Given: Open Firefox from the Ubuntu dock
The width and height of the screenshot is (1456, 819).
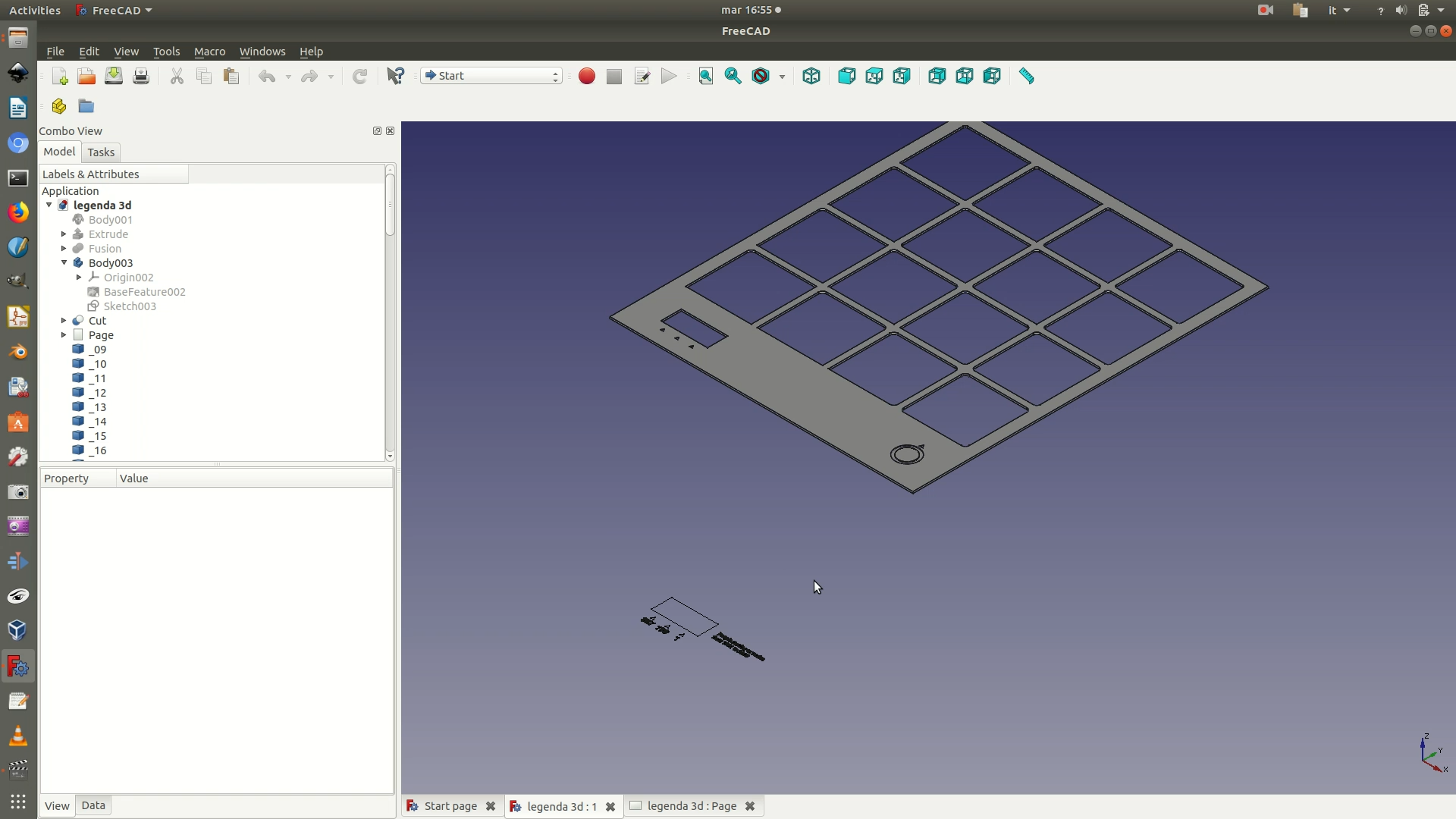Looking at the screenshot, I should (x=18, y=212).
